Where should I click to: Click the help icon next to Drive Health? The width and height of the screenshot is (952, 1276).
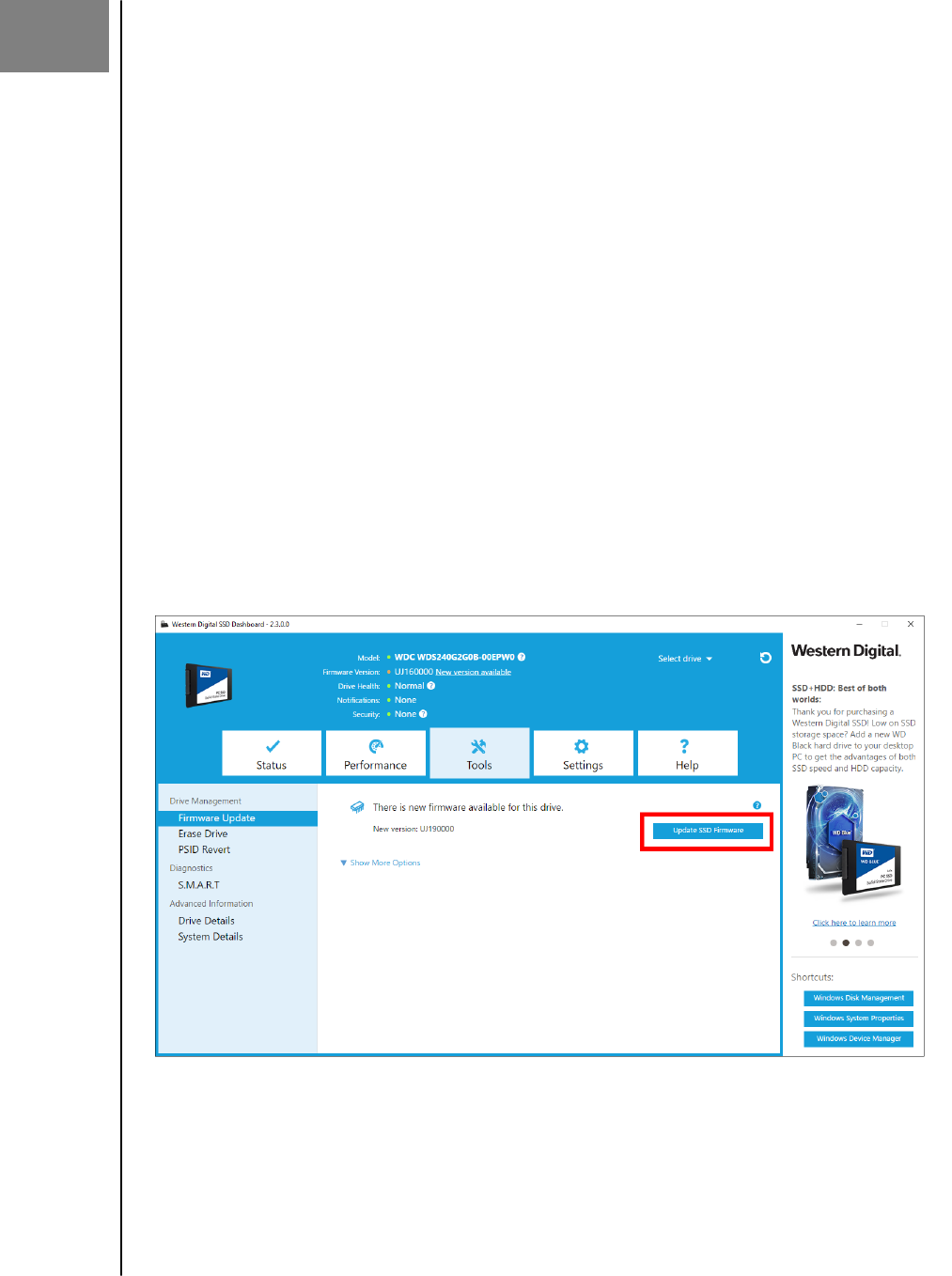coord(431,686)
